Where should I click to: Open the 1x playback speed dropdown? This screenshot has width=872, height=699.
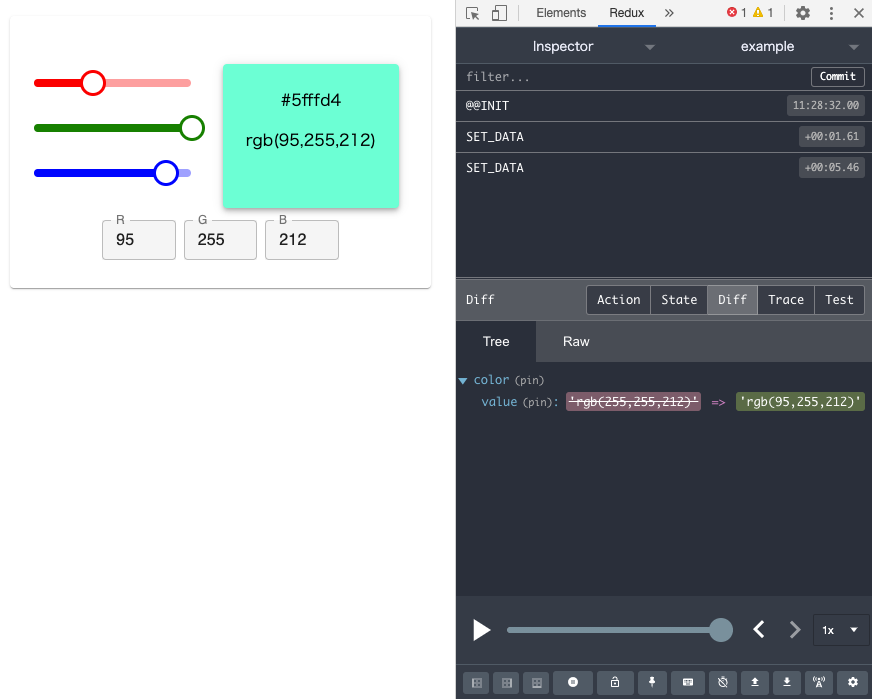[840, 630]
